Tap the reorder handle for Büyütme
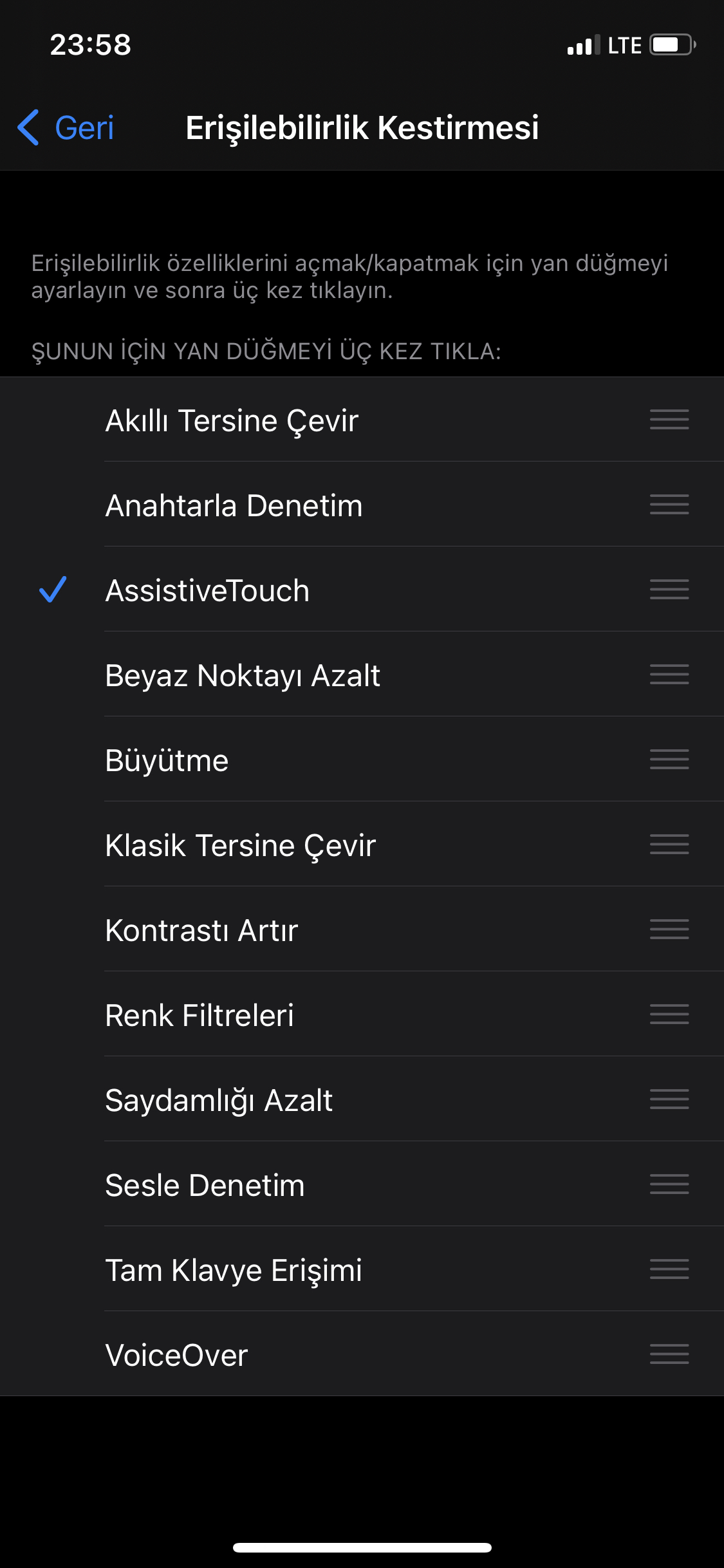 tap(669, 760)
